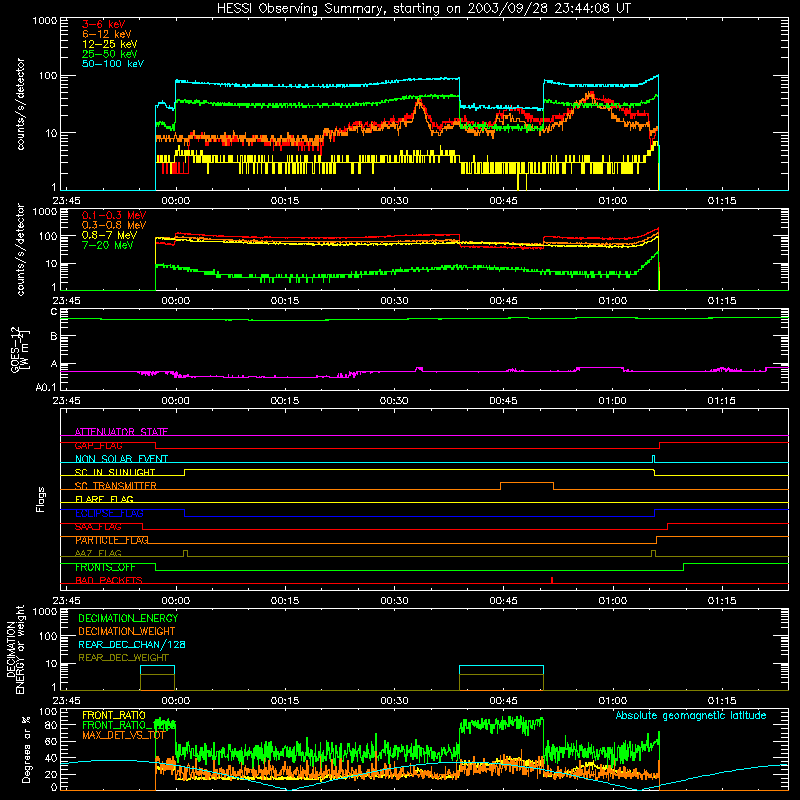Click the BAD_PACKETS red tick mark
Screen dimensions: 800x800
(x=552, y=580)
